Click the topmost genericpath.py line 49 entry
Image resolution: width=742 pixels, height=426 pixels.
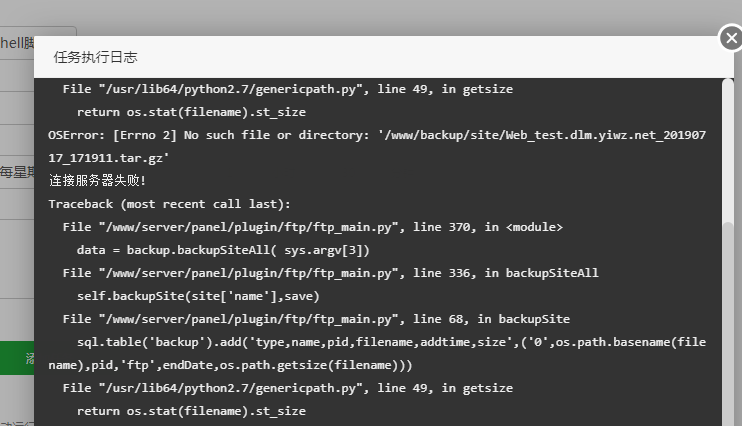pos(287,89)
